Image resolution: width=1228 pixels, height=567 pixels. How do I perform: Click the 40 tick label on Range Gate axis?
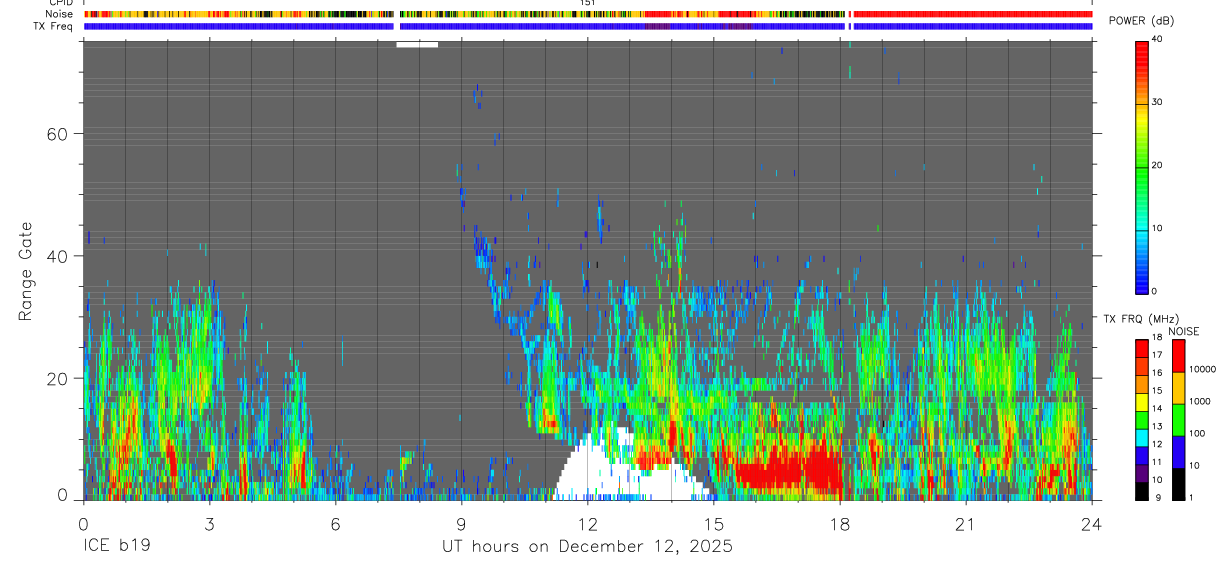coord(58,256)
